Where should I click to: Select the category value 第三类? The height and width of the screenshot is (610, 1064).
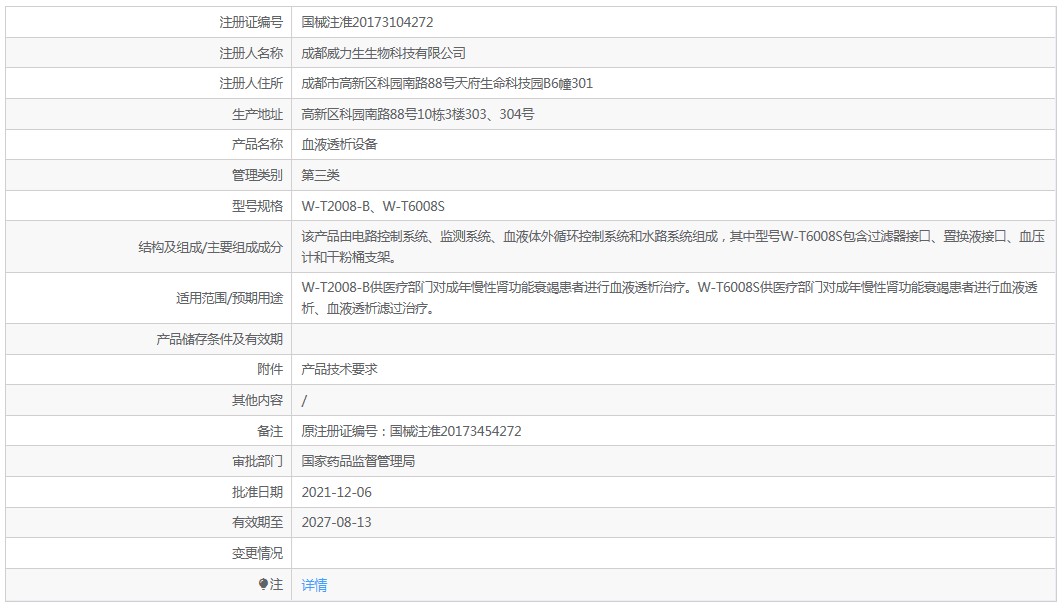(x=320, y=175)
